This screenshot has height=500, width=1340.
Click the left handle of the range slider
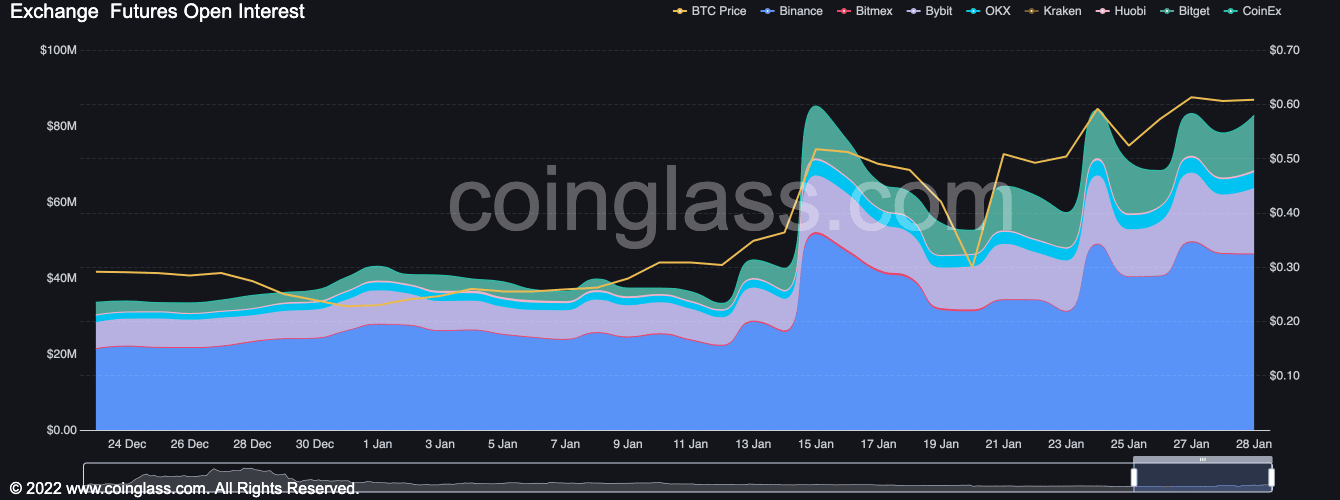[x=1134, y=476]
